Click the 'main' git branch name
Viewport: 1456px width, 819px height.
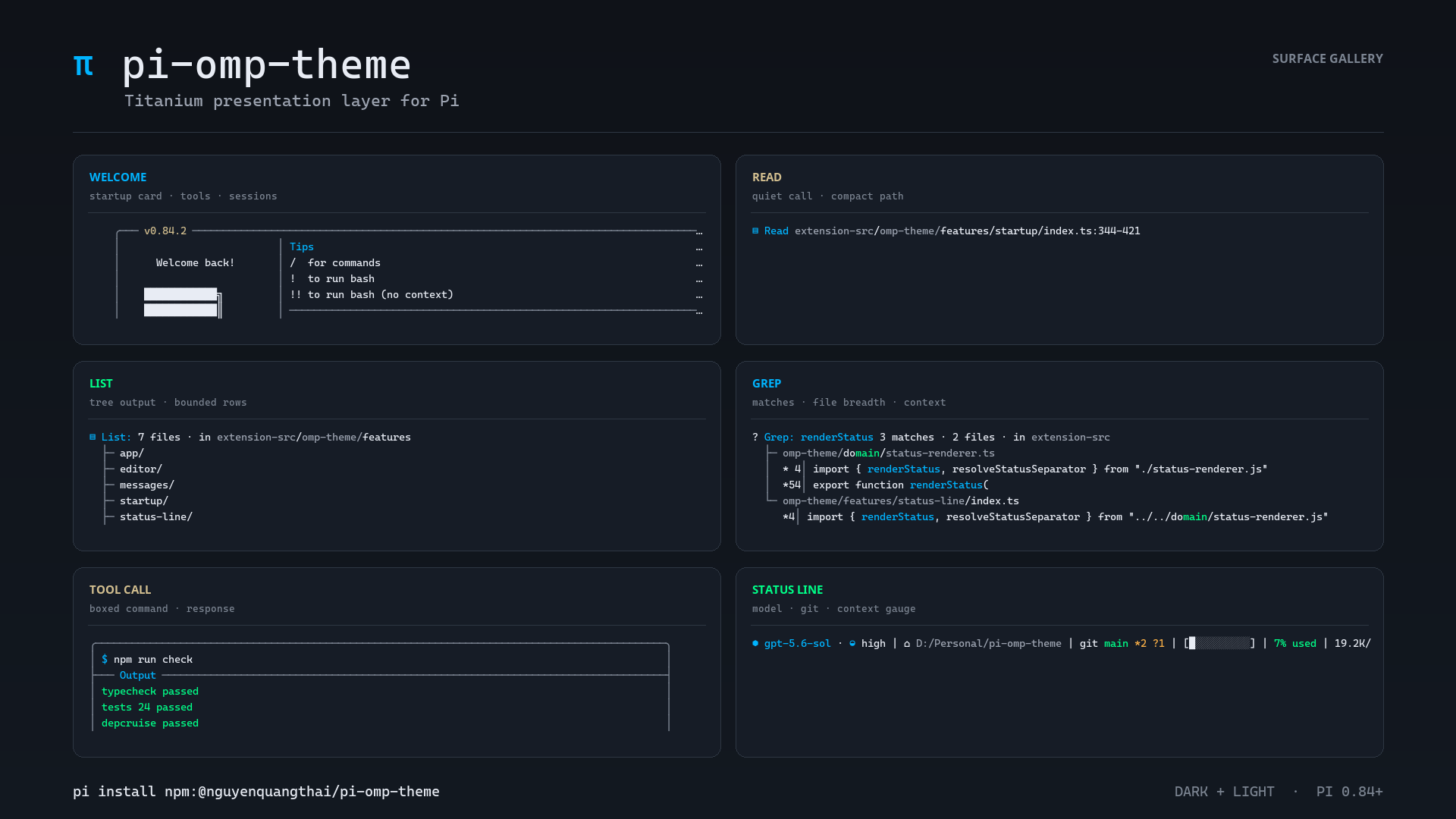tap(1116, 643)
